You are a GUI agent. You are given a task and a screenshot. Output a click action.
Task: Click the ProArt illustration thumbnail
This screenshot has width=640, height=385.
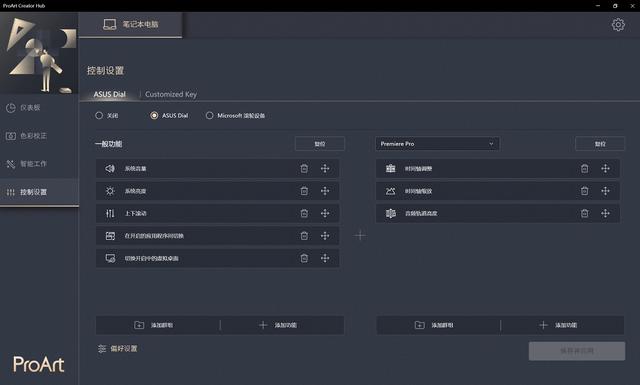pos(39,54)
